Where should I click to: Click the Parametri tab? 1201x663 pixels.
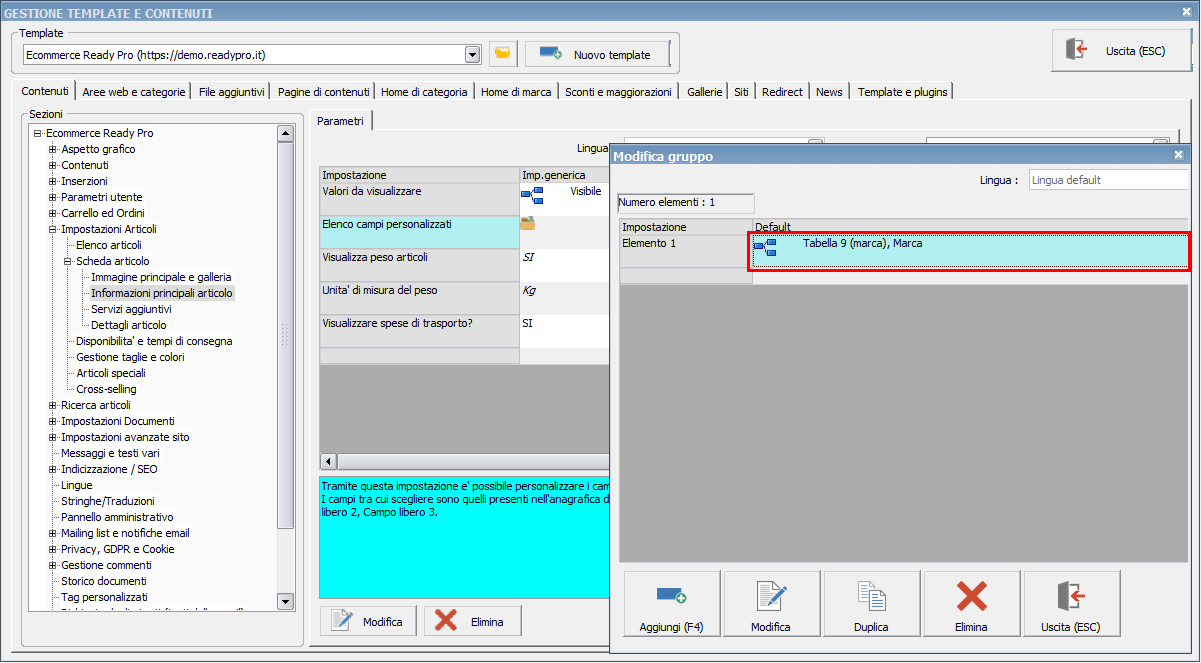click(x=340, y=121)
